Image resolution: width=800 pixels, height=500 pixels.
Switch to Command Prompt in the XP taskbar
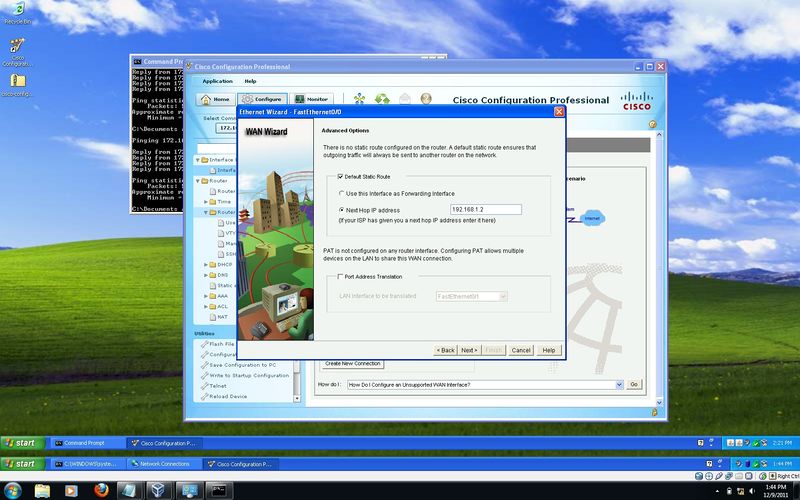pyautogui.click(x=86, y=443)
